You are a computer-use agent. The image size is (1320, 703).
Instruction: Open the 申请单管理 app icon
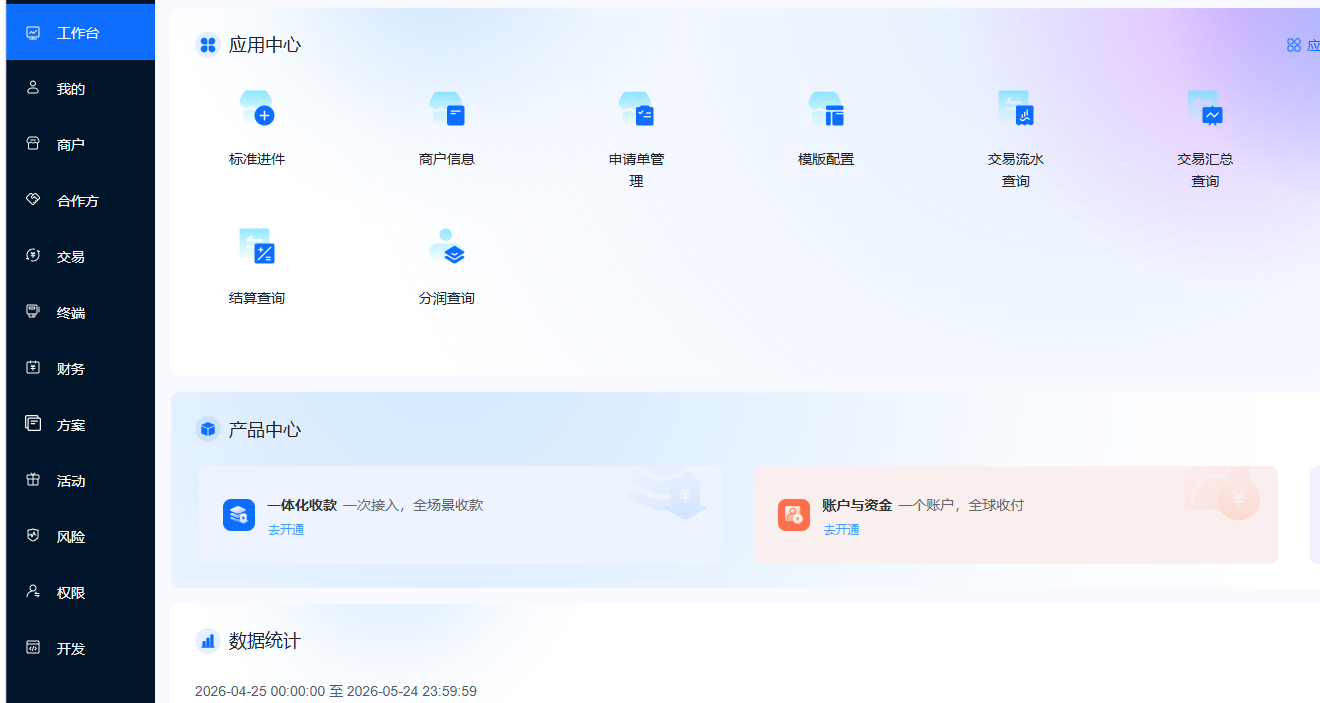[x=636, y=108]
